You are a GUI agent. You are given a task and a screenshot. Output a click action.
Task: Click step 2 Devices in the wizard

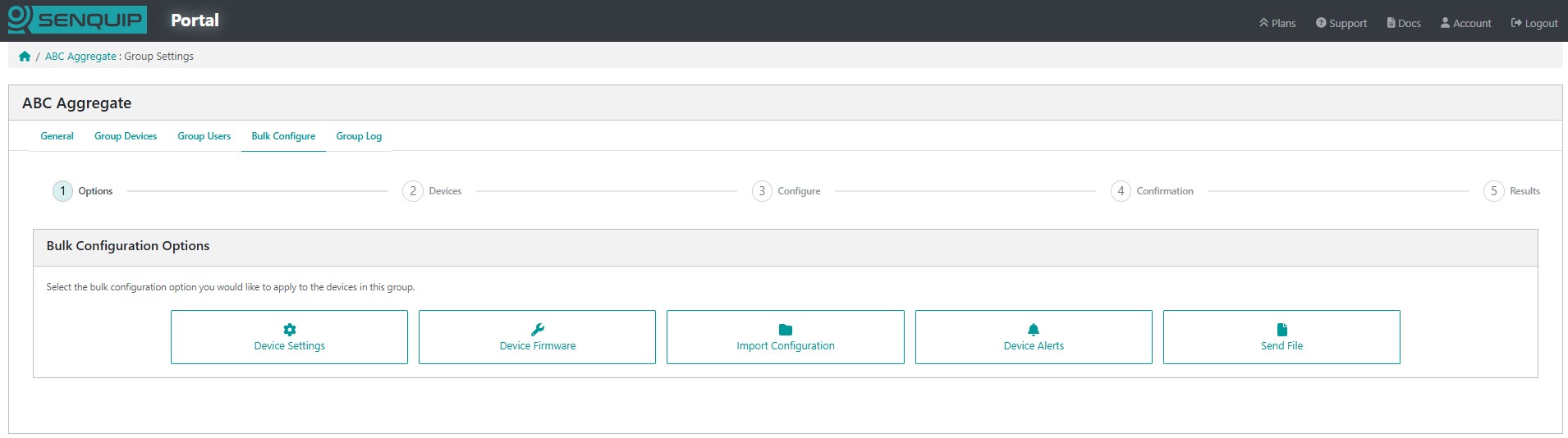432,191
